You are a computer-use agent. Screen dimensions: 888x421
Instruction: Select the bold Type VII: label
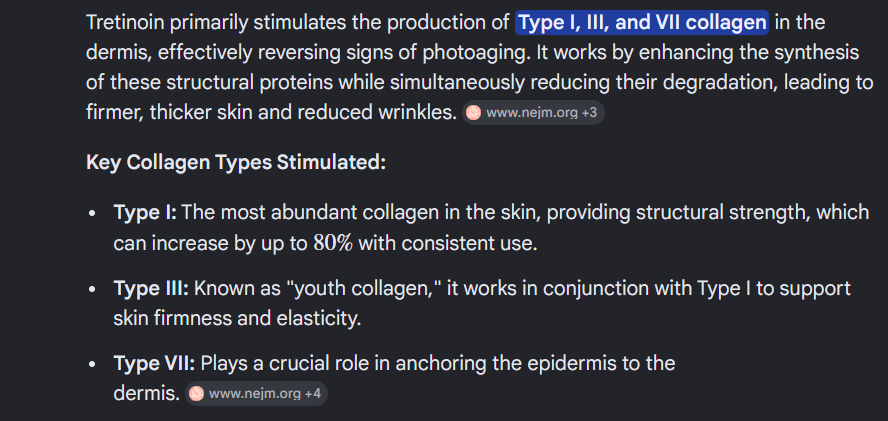(154, 363)
